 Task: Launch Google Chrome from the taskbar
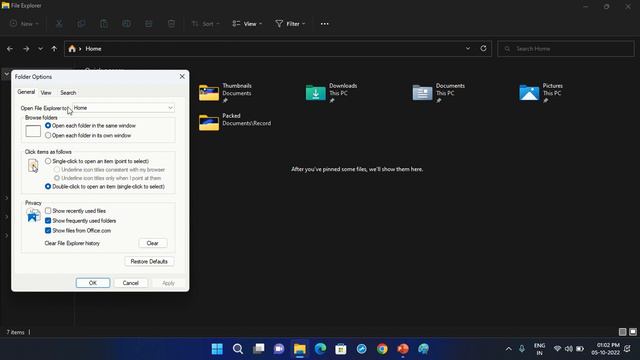tap(382, 349)
